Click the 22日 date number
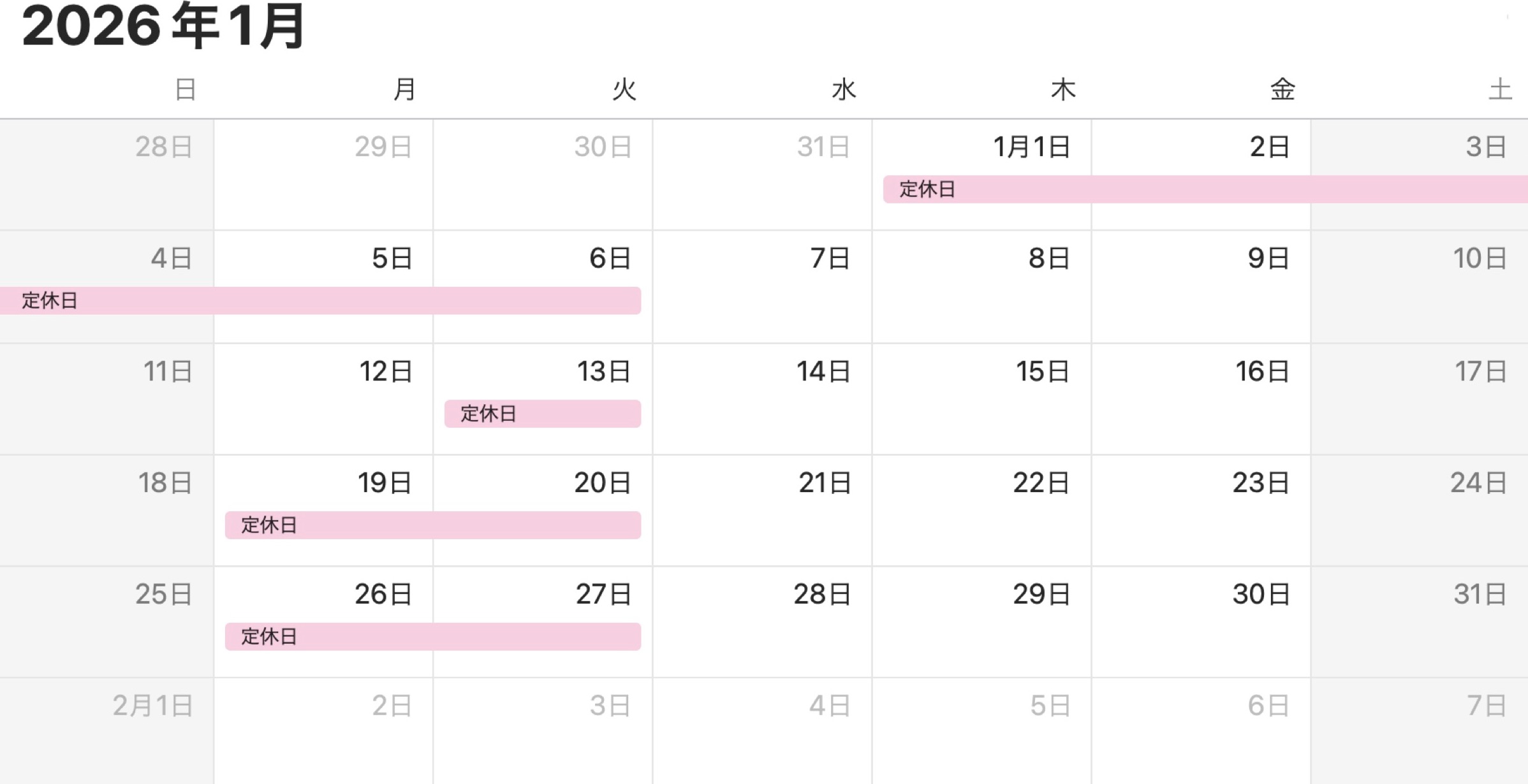The image size is (1528, 784). [1041, 483]
